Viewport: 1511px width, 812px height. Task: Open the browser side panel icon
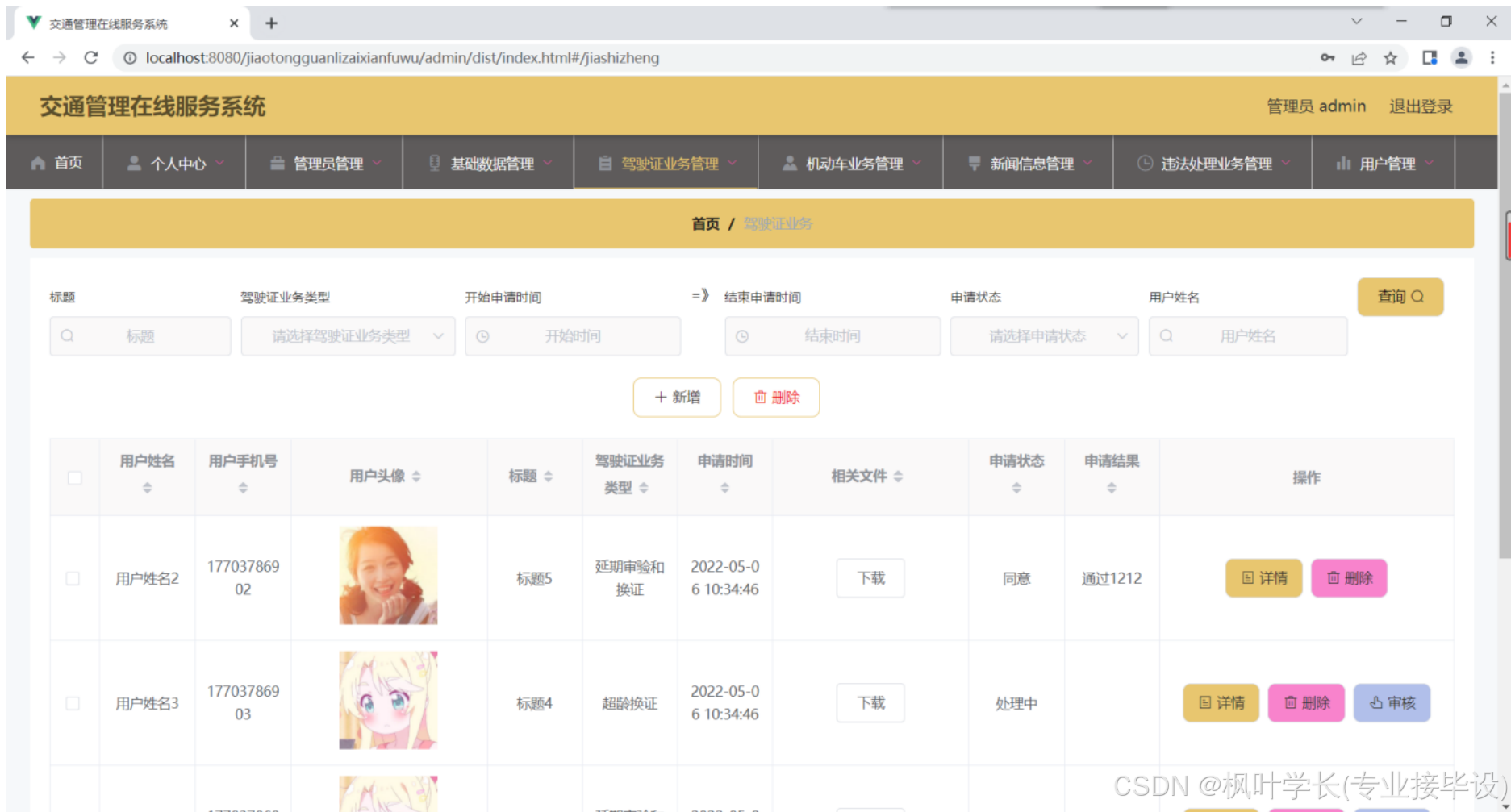point(1430,58)
